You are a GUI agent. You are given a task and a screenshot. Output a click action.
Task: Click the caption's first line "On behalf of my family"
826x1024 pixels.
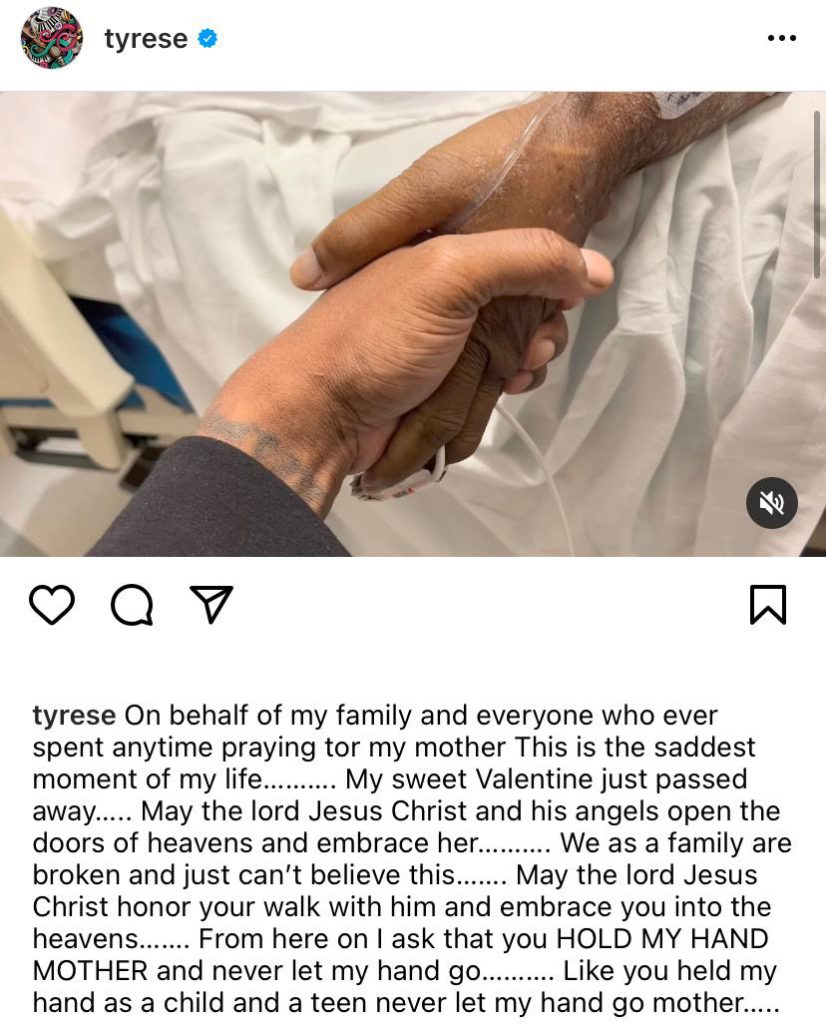coord(268,716)
